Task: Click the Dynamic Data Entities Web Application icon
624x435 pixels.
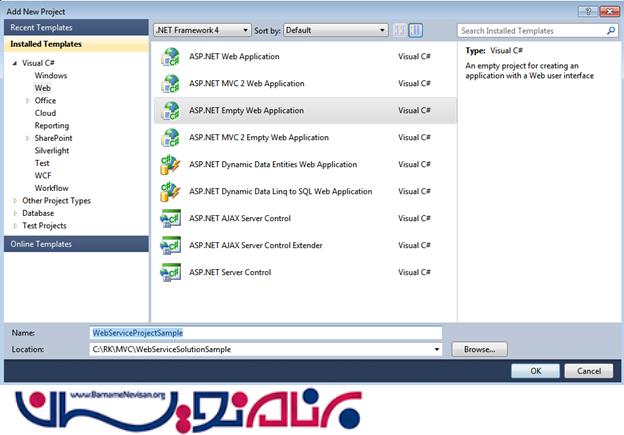Action: pyautogui.click(x=171, y=165)
